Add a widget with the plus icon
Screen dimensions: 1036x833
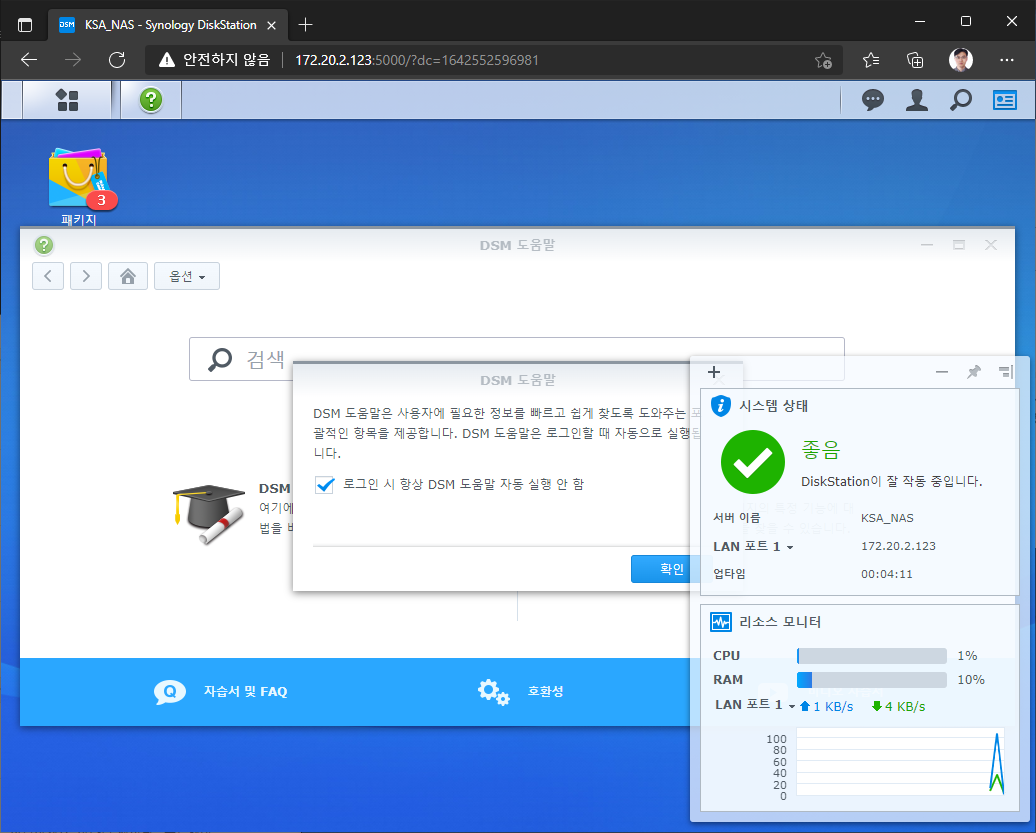click(714, 372)
